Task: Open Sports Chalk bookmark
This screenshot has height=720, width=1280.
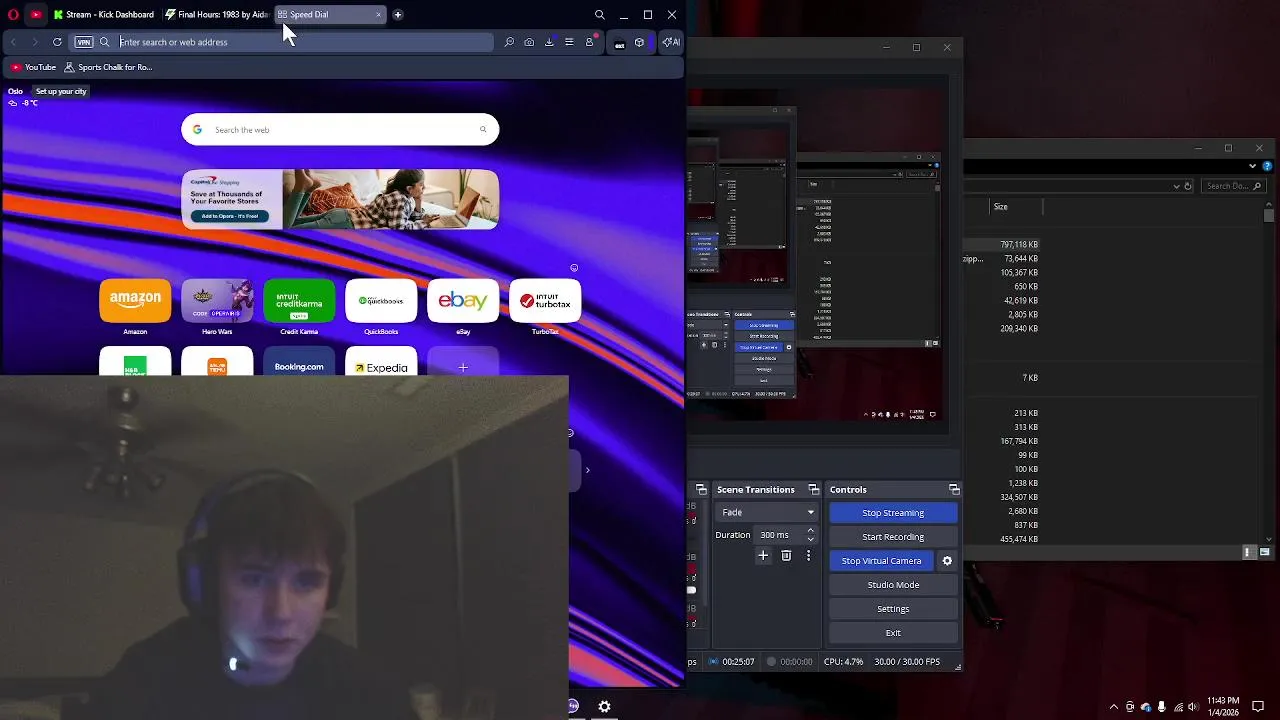Action: (x=108, y=67)
